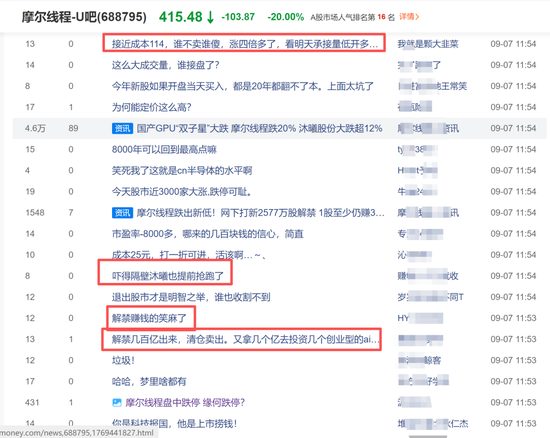This screenshot has width=550, height=438.
Task: Open the 详情 link beside the popularity ranking
Action: pos(409,16)
